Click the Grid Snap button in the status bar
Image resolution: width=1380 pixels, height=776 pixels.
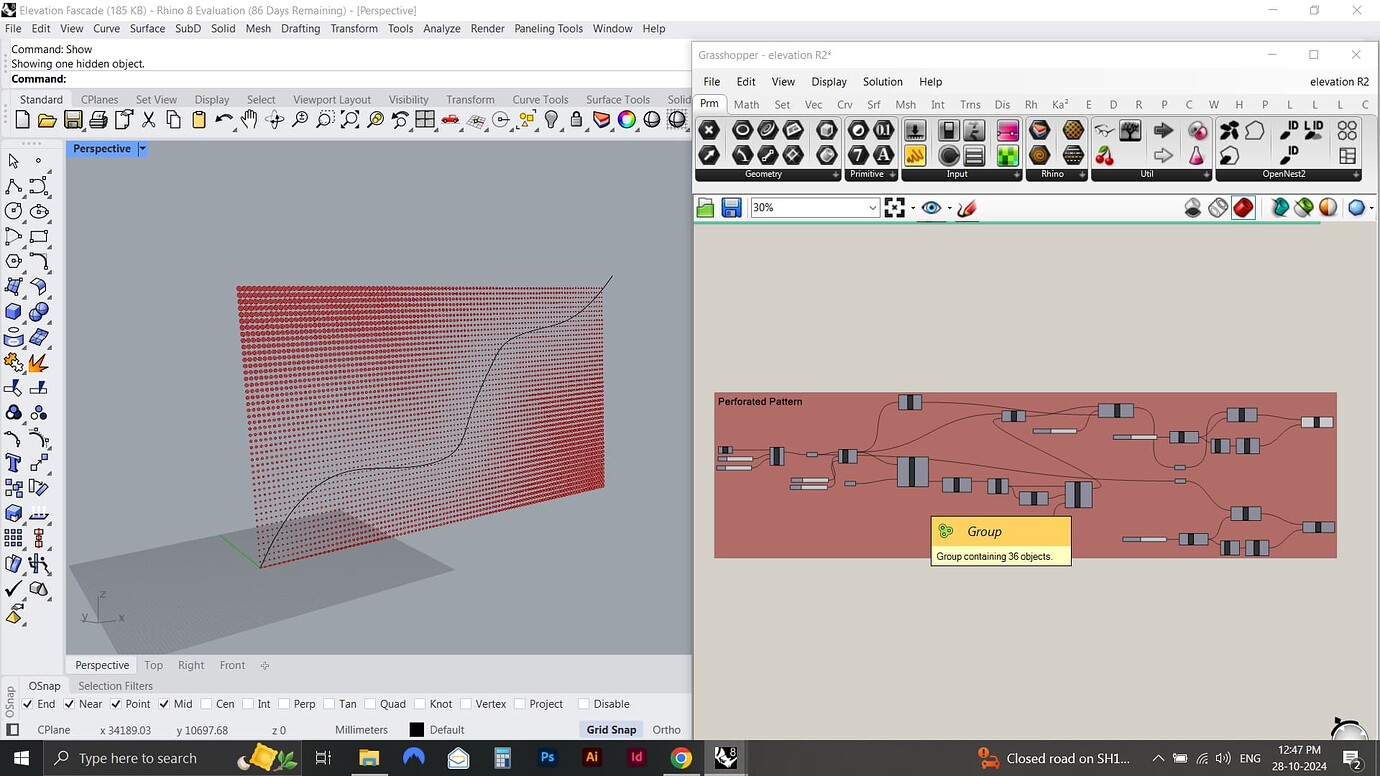[x=611, y=730]
